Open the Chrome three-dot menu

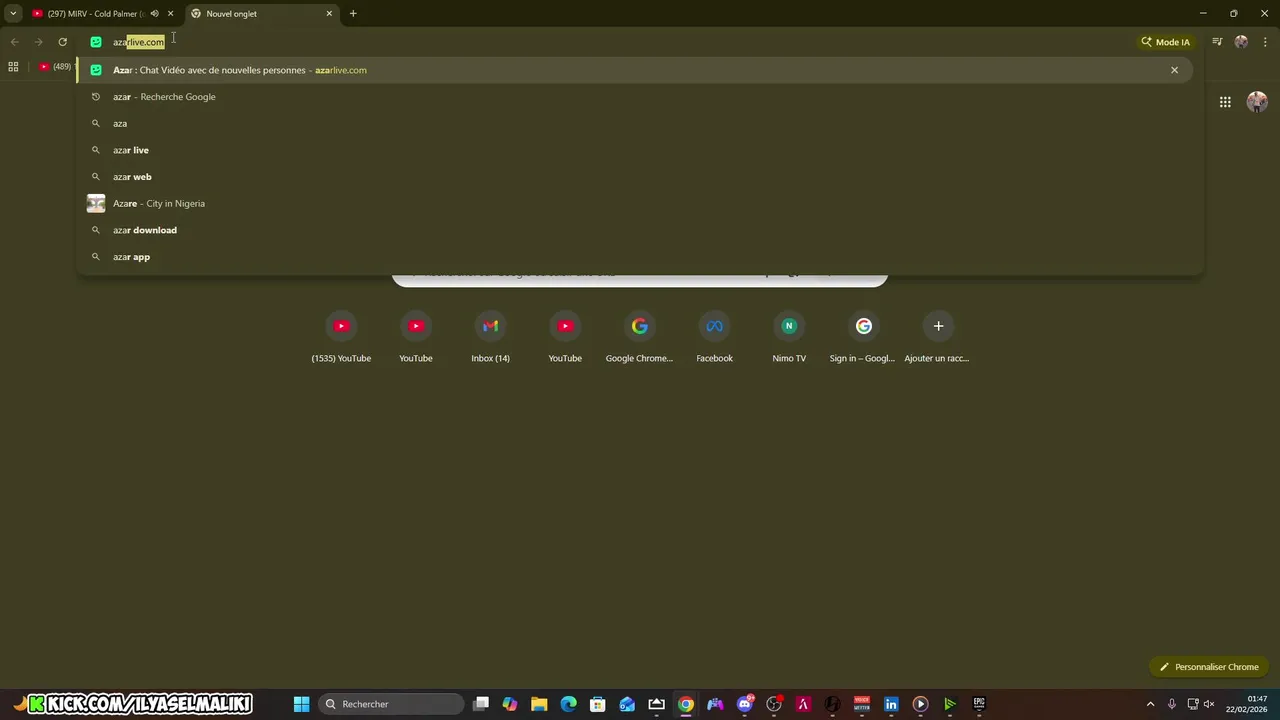(1265, 42)
